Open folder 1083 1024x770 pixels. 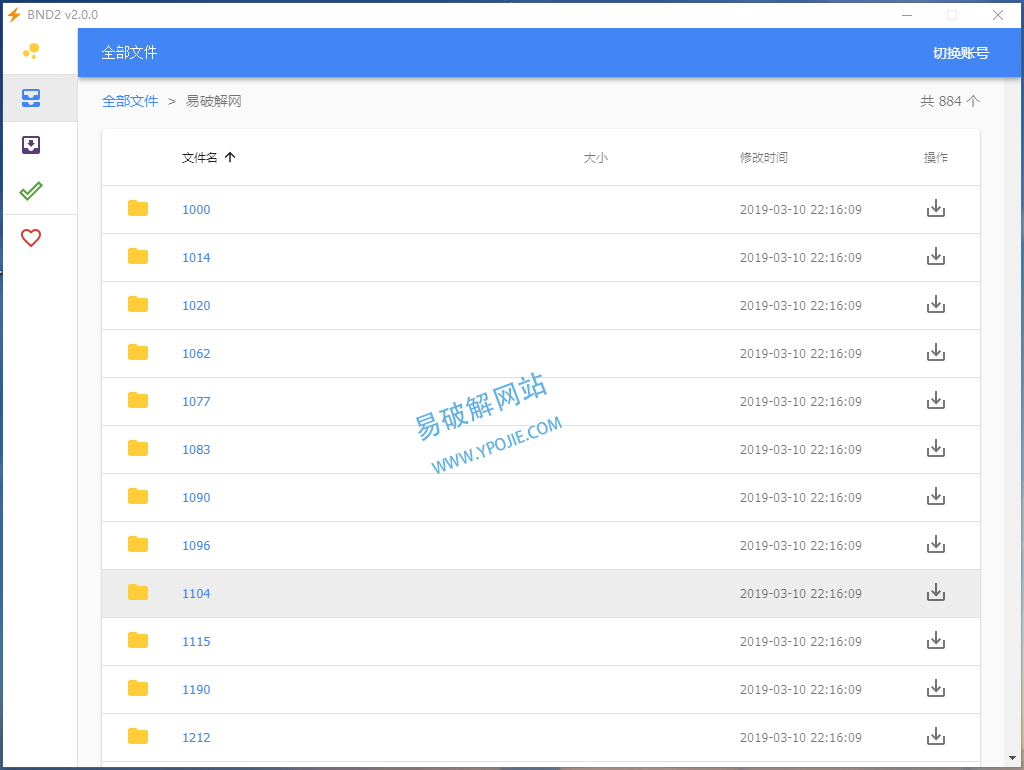[196, 450]
